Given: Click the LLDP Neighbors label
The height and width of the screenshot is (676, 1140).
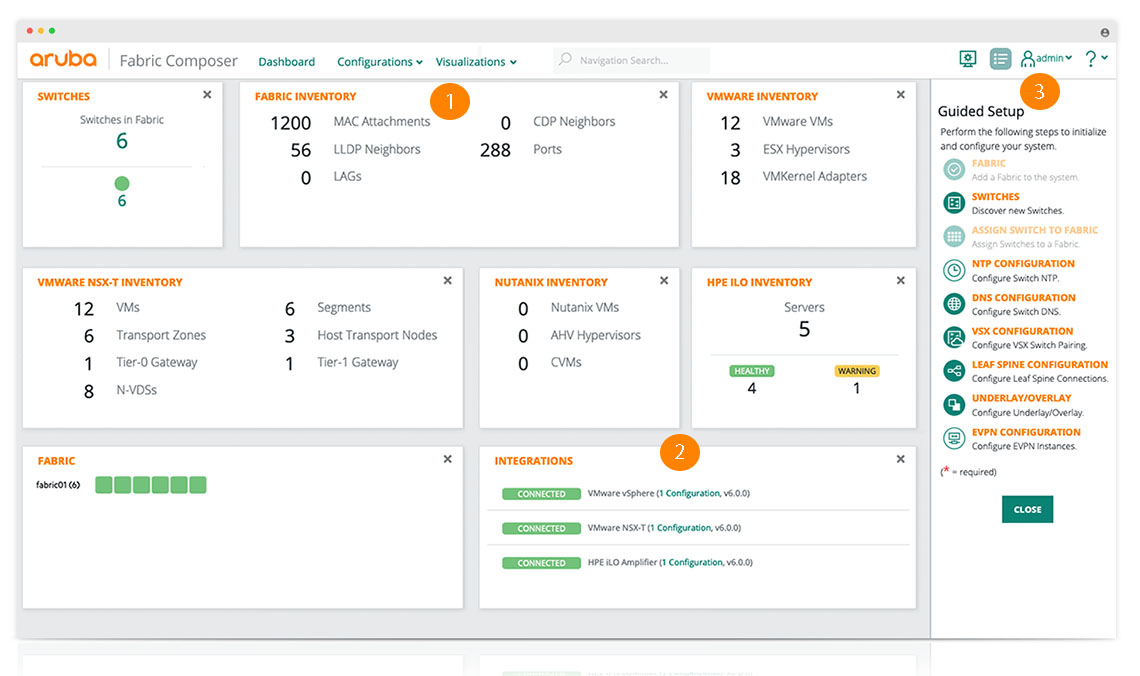Looking at the screenshot, I should point(377,149).
